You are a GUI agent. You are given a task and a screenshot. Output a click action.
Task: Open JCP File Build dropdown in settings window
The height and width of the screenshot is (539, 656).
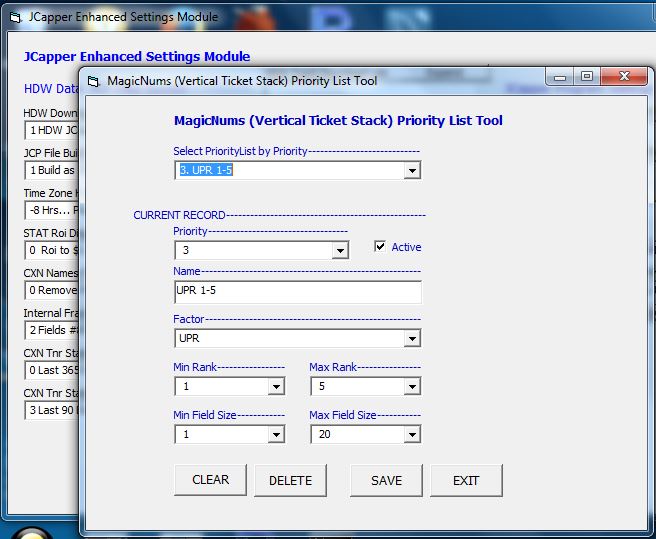click(x=51, y=170)
